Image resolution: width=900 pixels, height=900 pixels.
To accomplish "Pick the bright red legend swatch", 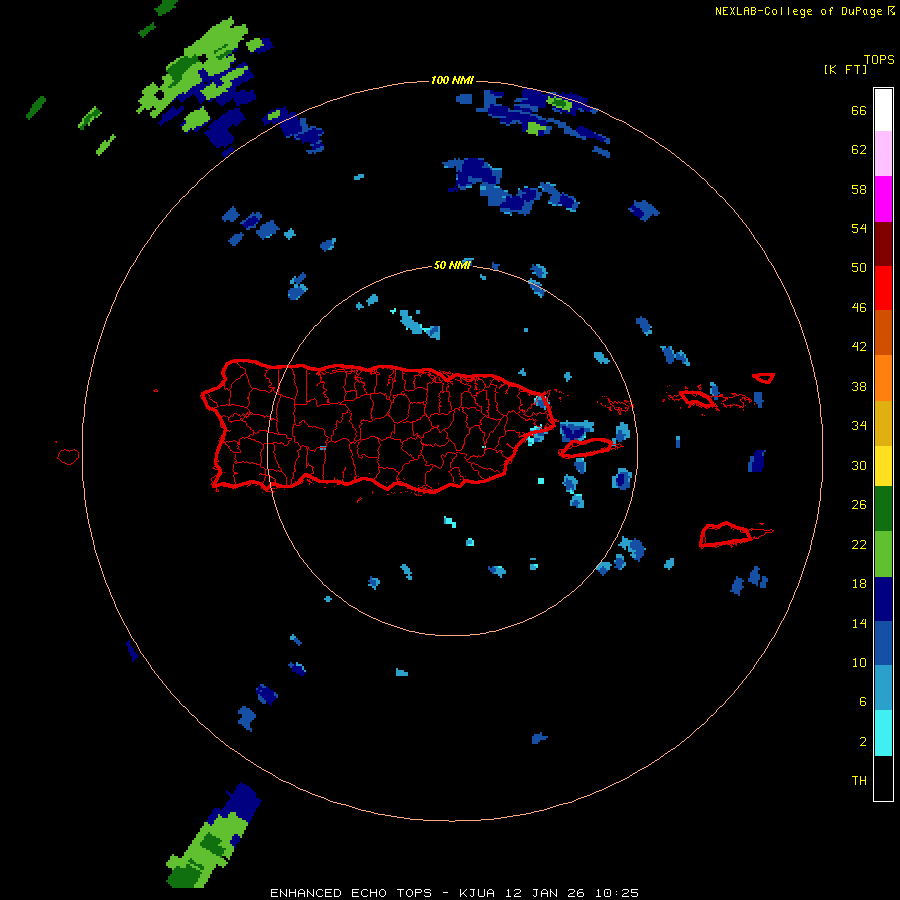I will point(883,288).
